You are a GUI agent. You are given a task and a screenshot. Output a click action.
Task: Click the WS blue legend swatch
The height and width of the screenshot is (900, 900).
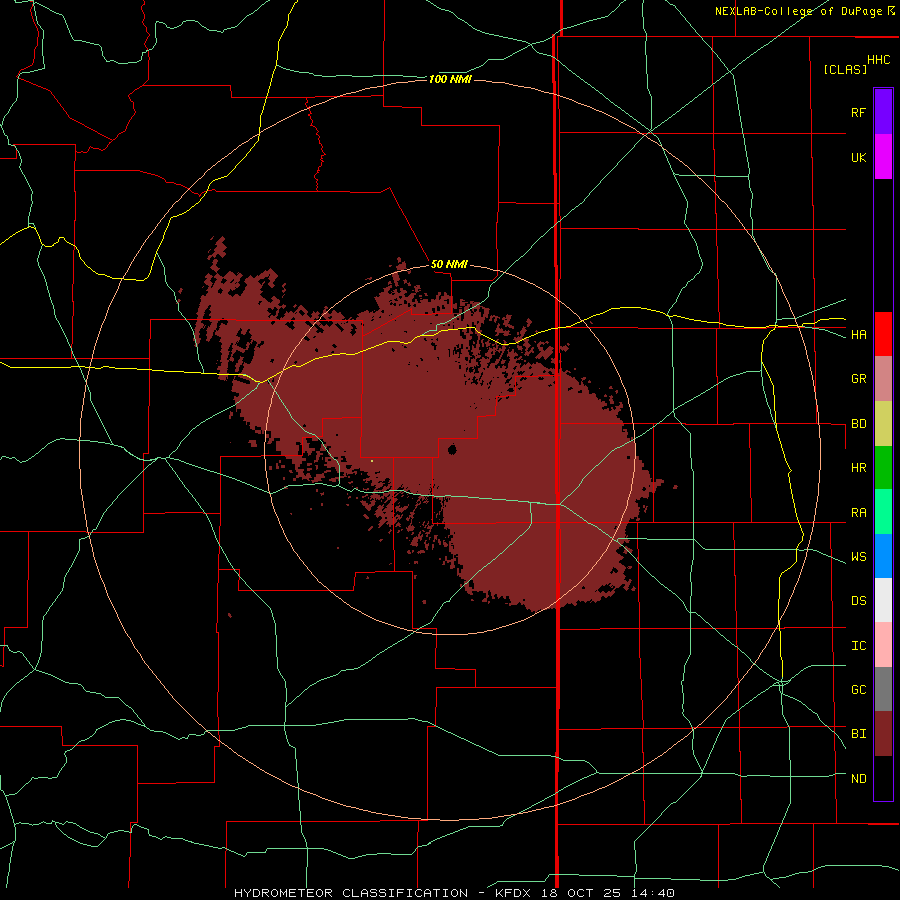(x=883, y=556)
